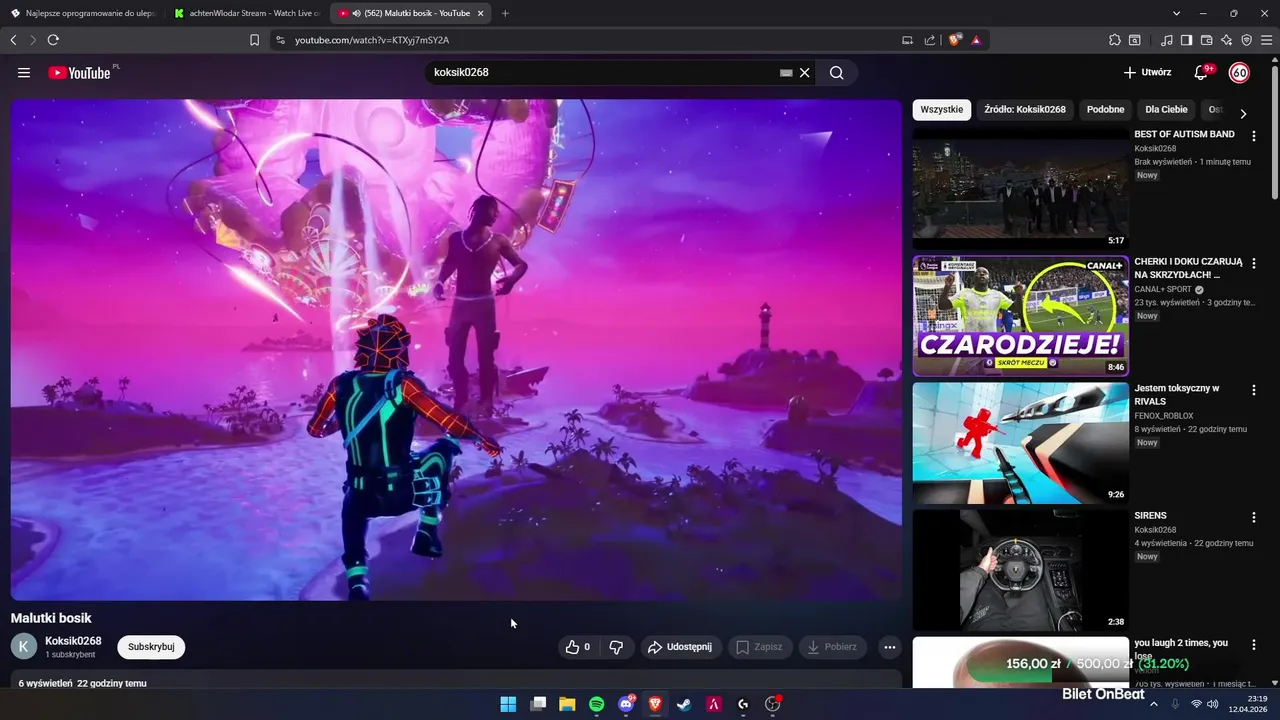
Task: Switch to achtenWlodar Stream tab
Action: [246, 13]
